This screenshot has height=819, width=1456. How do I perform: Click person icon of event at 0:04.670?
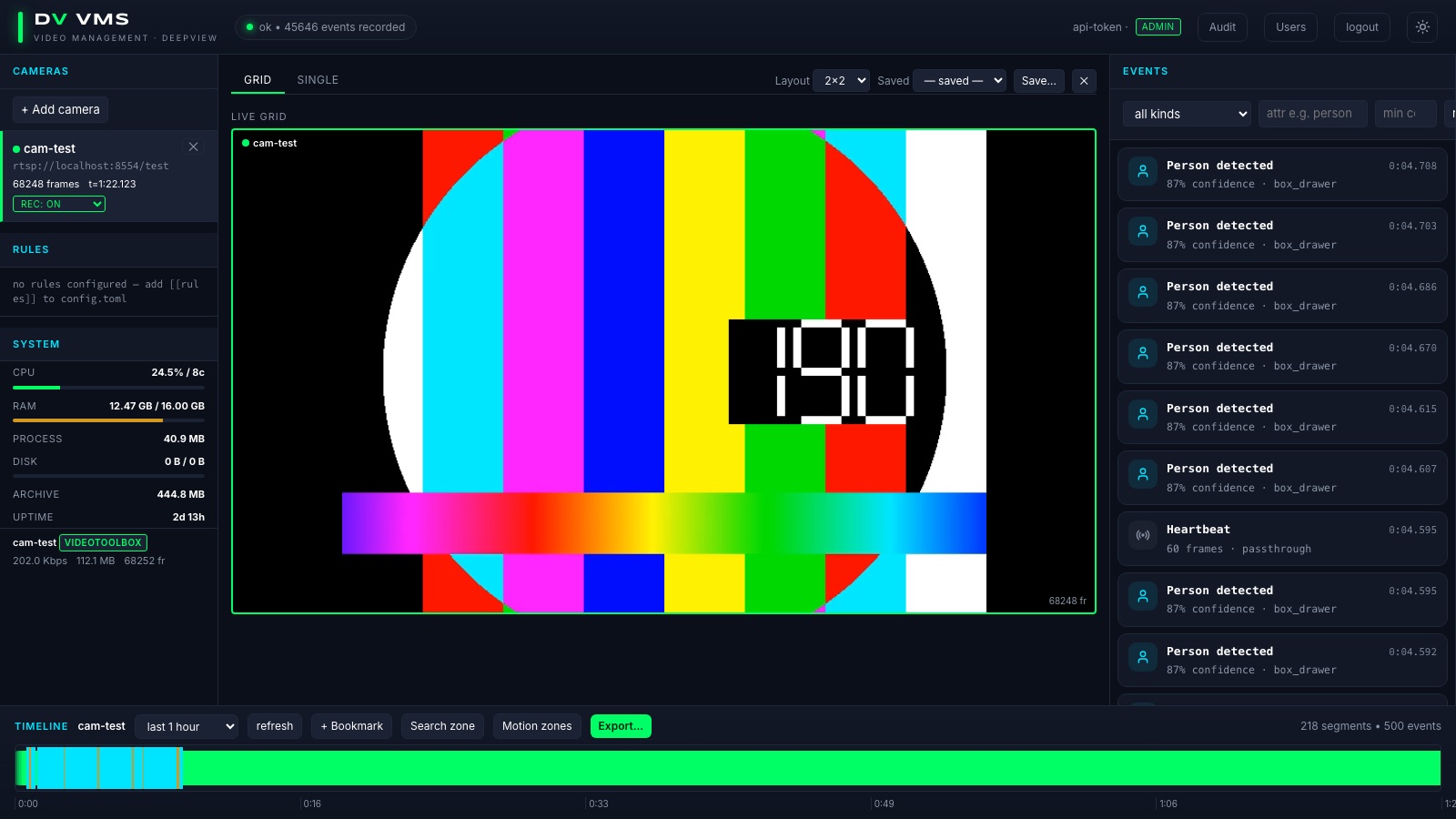coord(1143,353)
